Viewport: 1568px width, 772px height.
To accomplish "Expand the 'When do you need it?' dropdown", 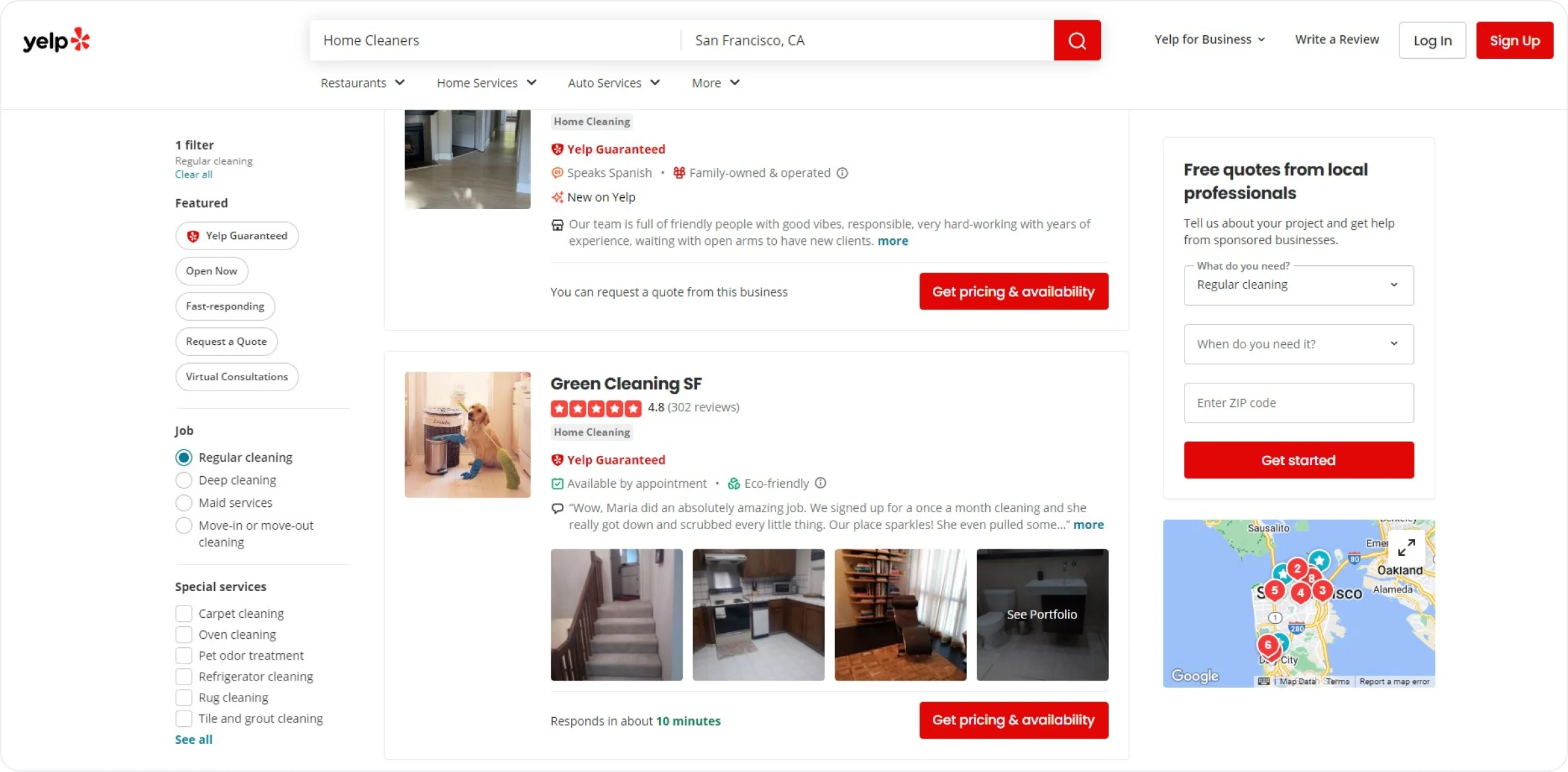I will point(1298,344).
